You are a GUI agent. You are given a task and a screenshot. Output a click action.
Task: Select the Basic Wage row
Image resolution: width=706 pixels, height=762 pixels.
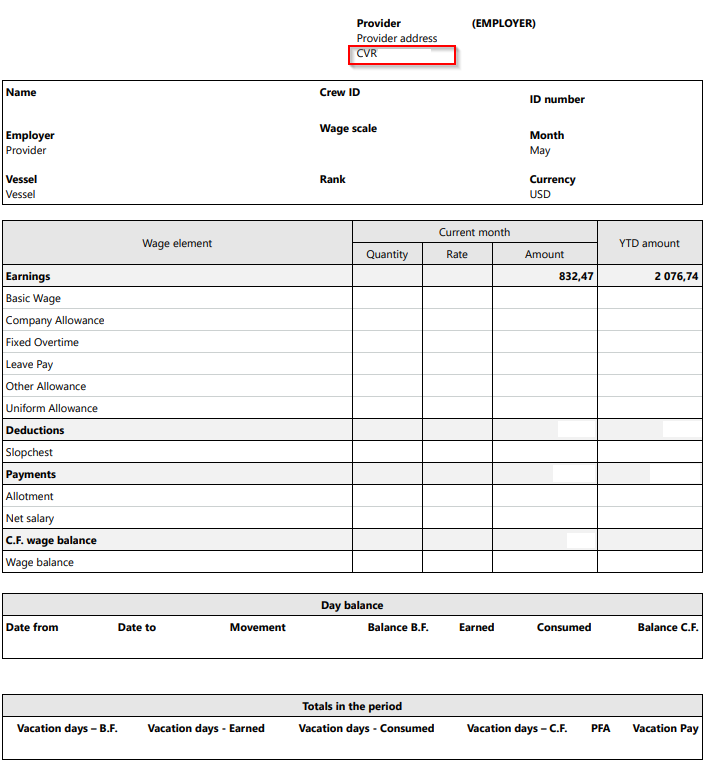pyautogui.click(x=352, y=298)
